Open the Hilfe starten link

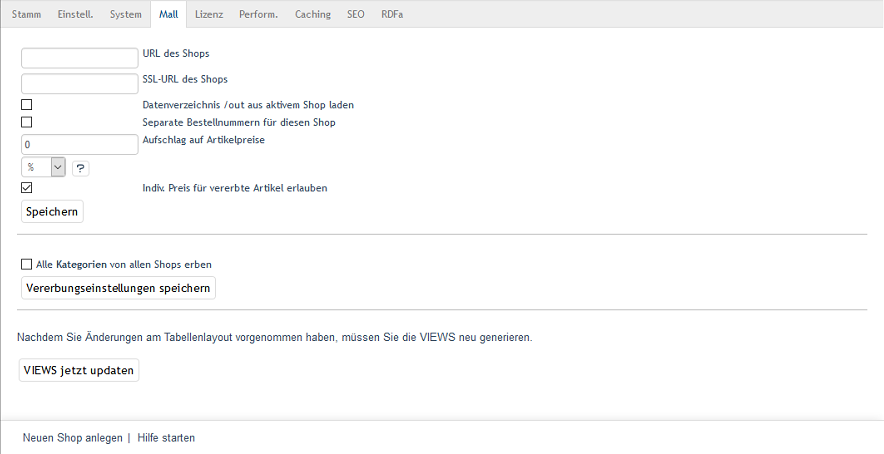(x=166, y=438)
